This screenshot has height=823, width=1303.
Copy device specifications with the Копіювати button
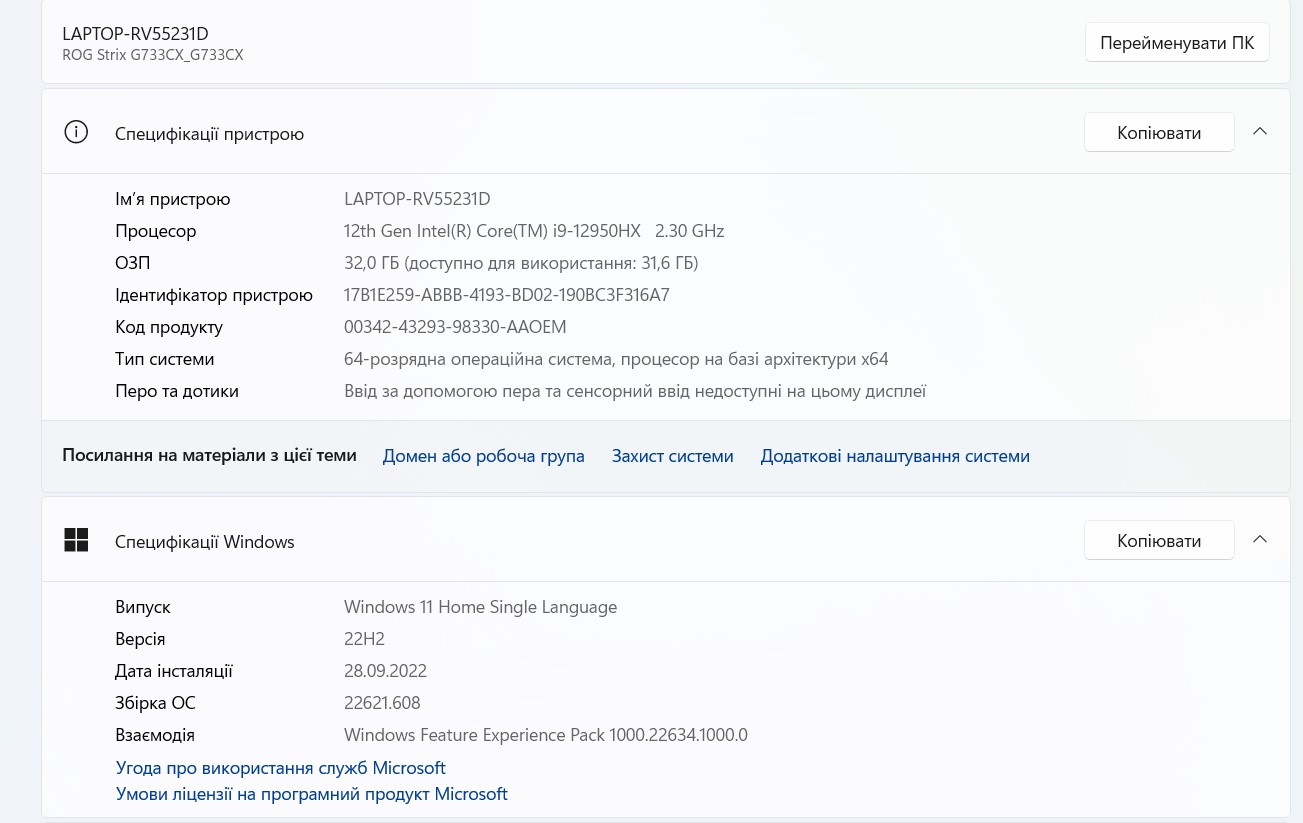tap(1158, 132)
